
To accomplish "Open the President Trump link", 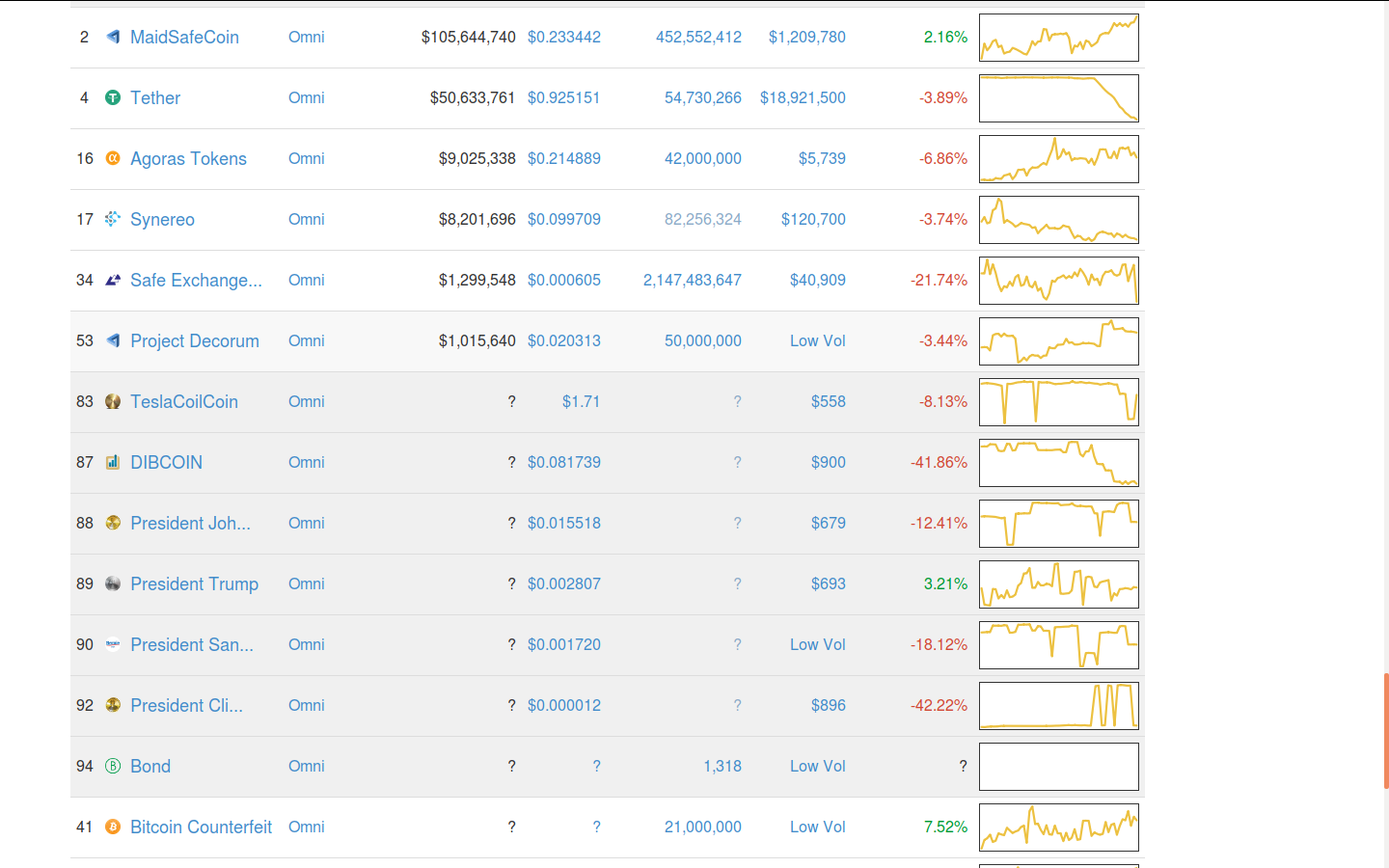I will click(x=194, y=583).
